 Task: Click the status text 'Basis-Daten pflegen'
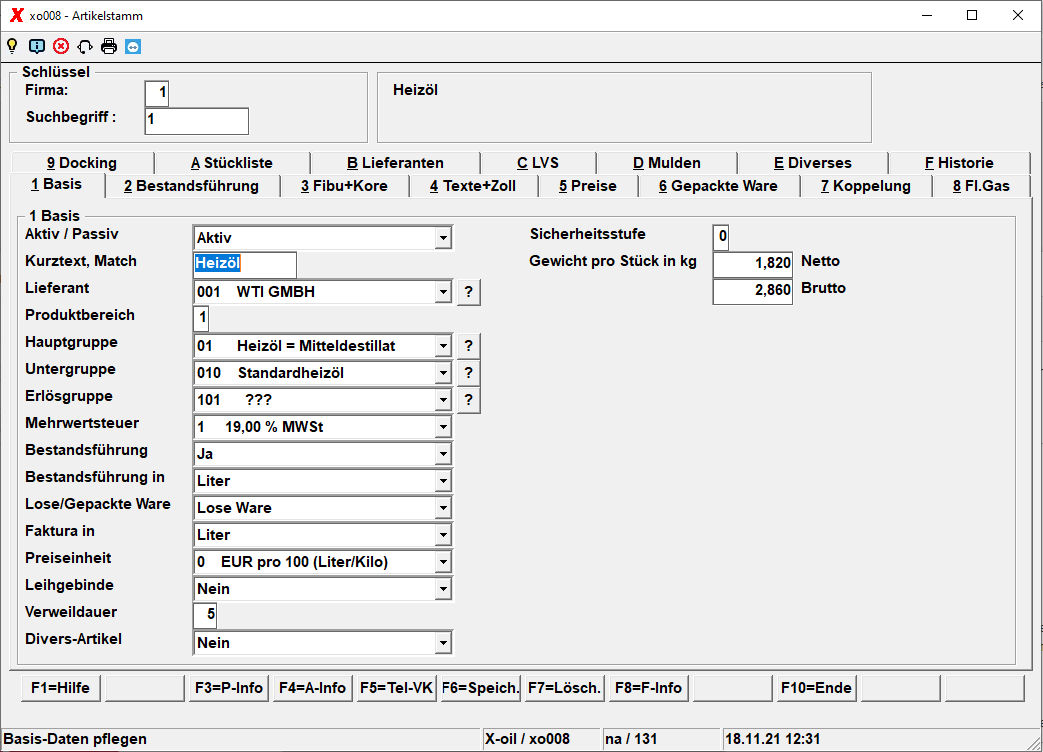pyautogui.click(x=75, y=739)
